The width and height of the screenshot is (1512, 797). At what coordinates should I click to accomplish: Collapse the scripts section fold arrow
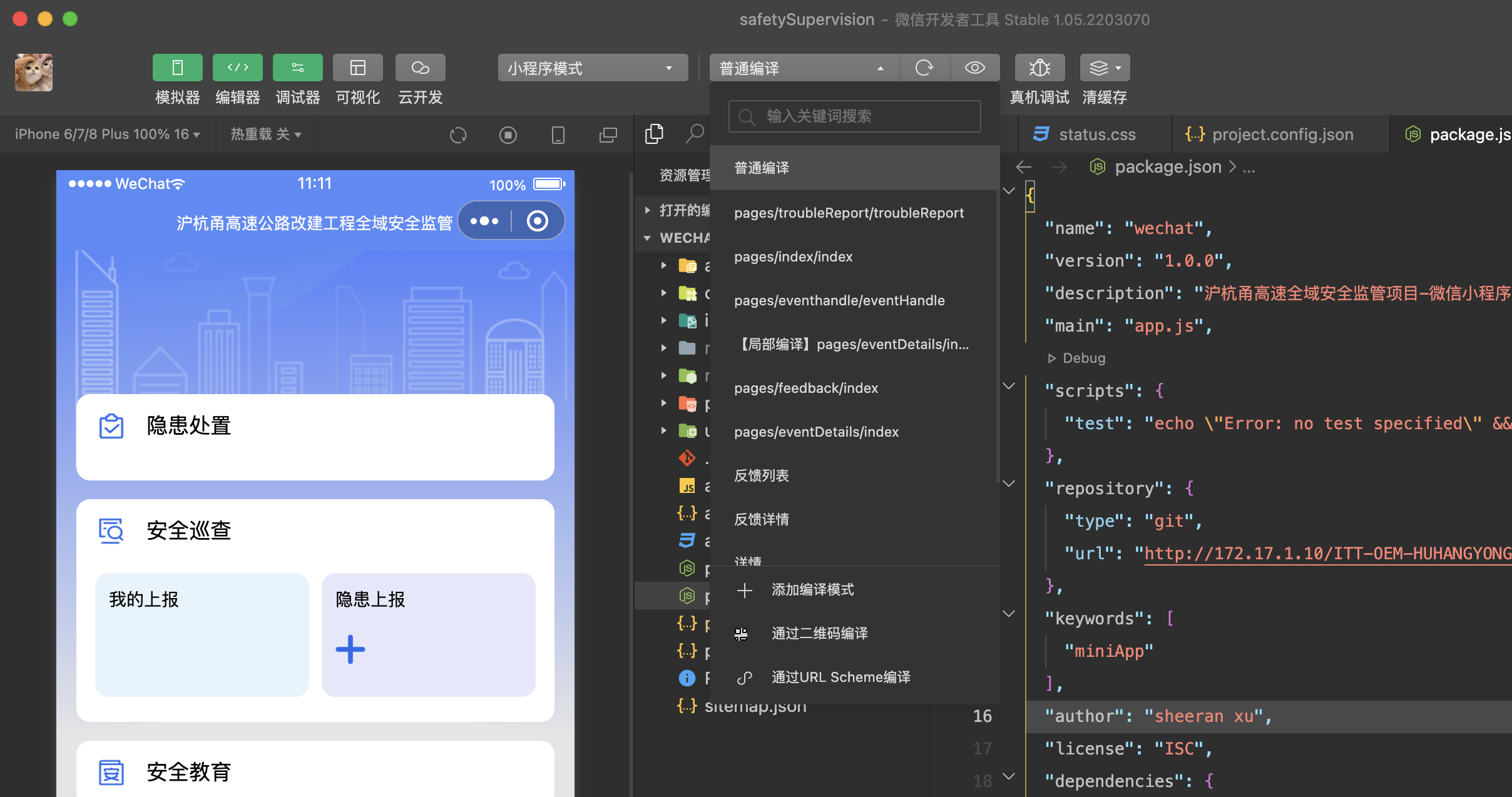click(1009, 386)
